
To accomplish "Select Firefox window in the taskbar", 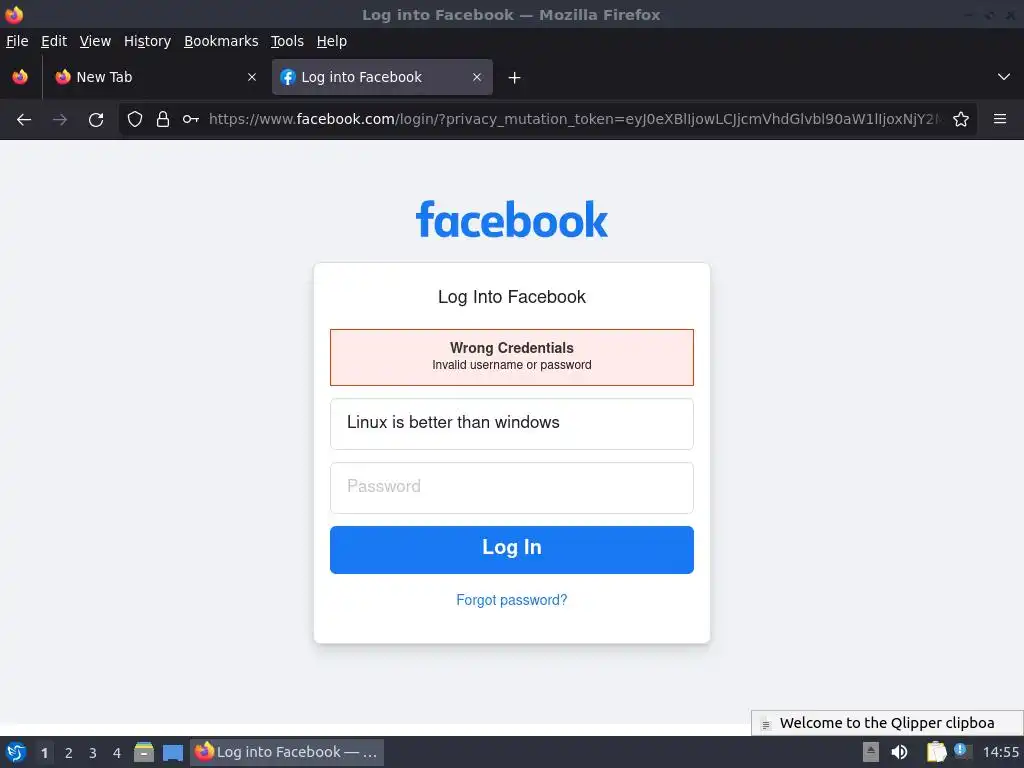I will pos(287,752).
